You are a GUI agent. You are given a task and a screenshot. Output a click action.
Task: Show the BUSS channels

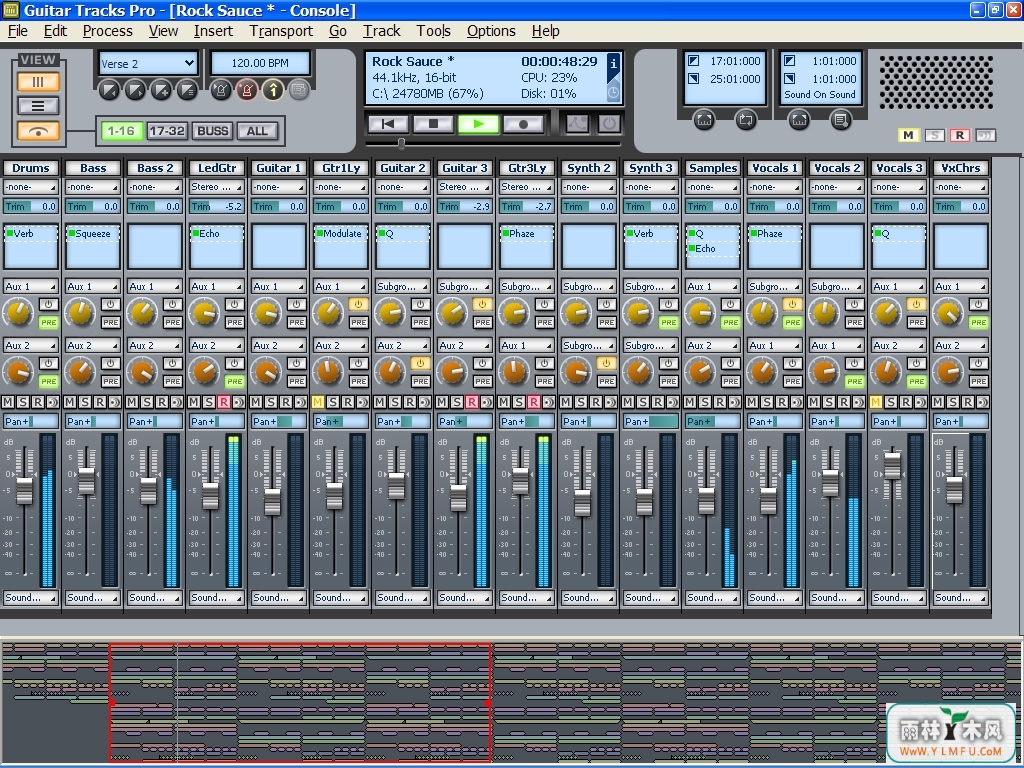point(212,131)
